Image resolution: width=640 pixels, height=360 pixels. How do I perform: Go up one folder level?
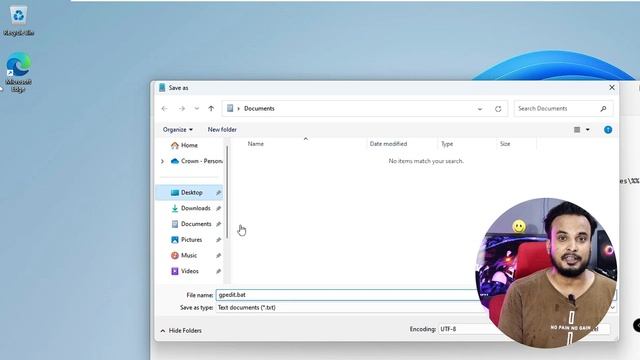[211, 109]
